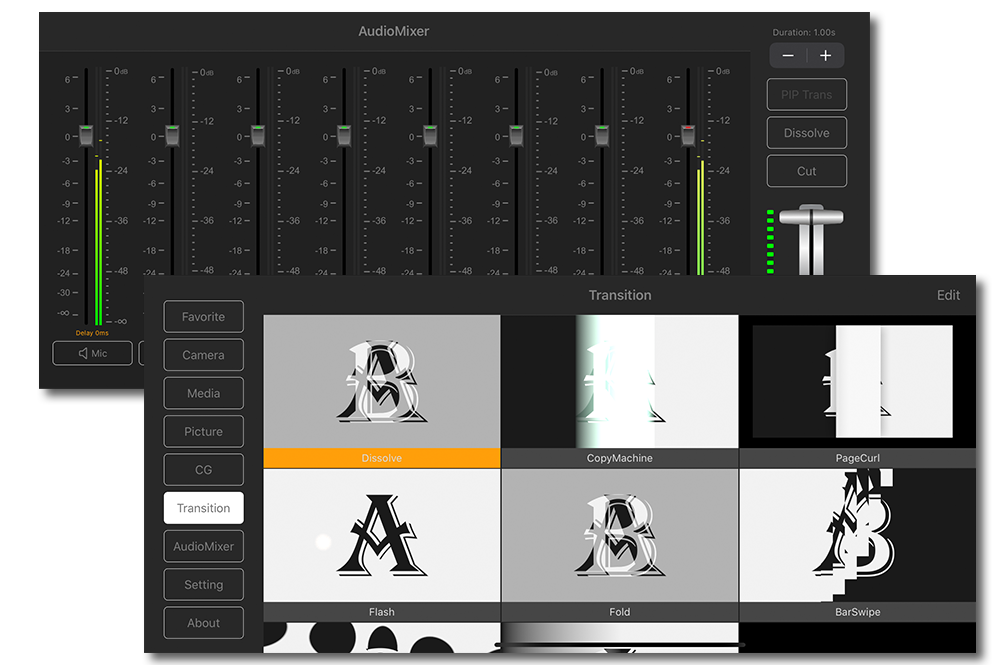
Task: Increase duration with the plus button
Action: click(825, 56)
